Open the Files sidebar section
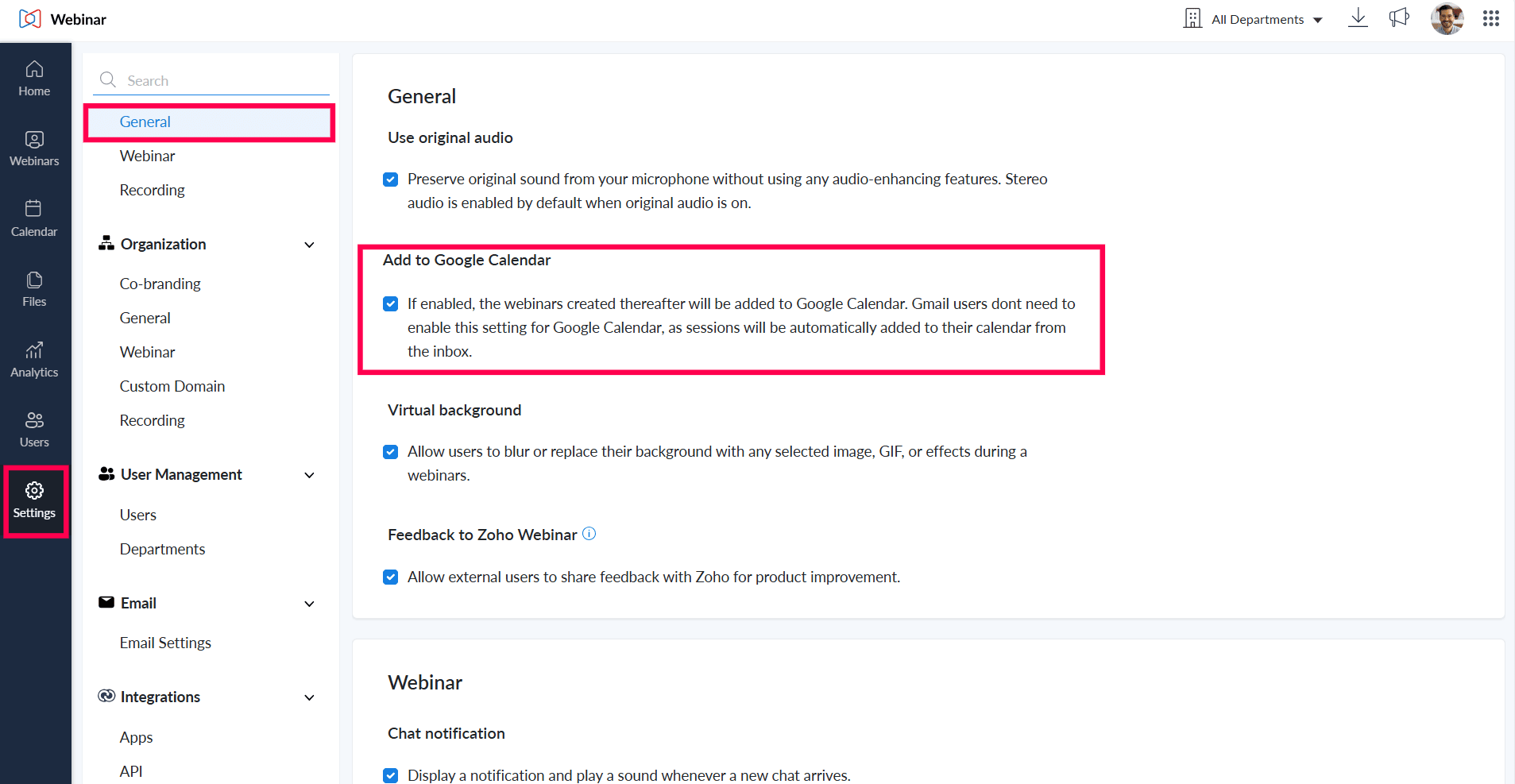Image resolution: width=1515 pixels, height=784 pixels. click(34, 289)
